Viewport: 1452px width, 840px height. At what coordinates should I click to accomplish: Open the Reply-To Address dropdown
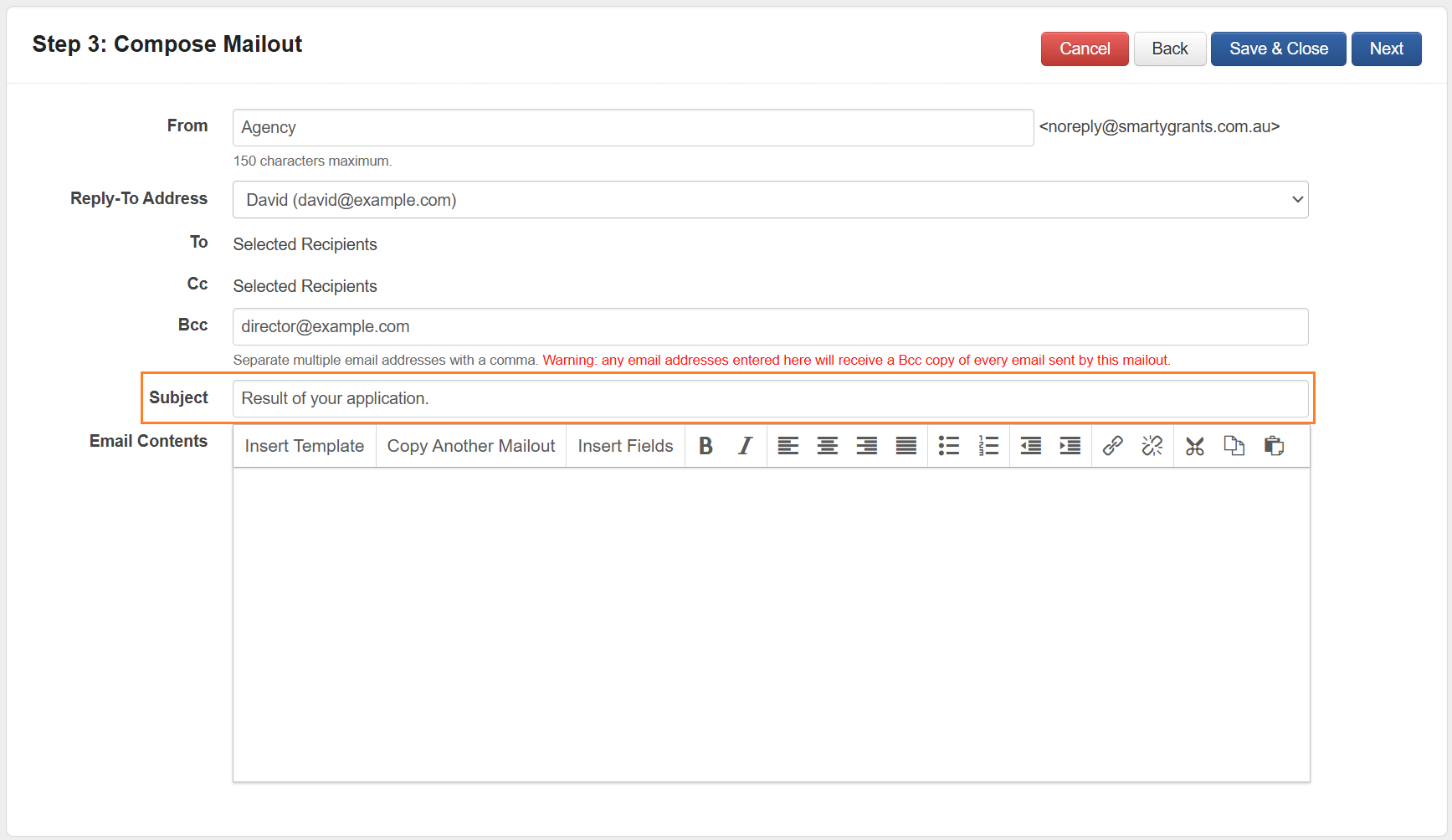click(x=770, y=200)
